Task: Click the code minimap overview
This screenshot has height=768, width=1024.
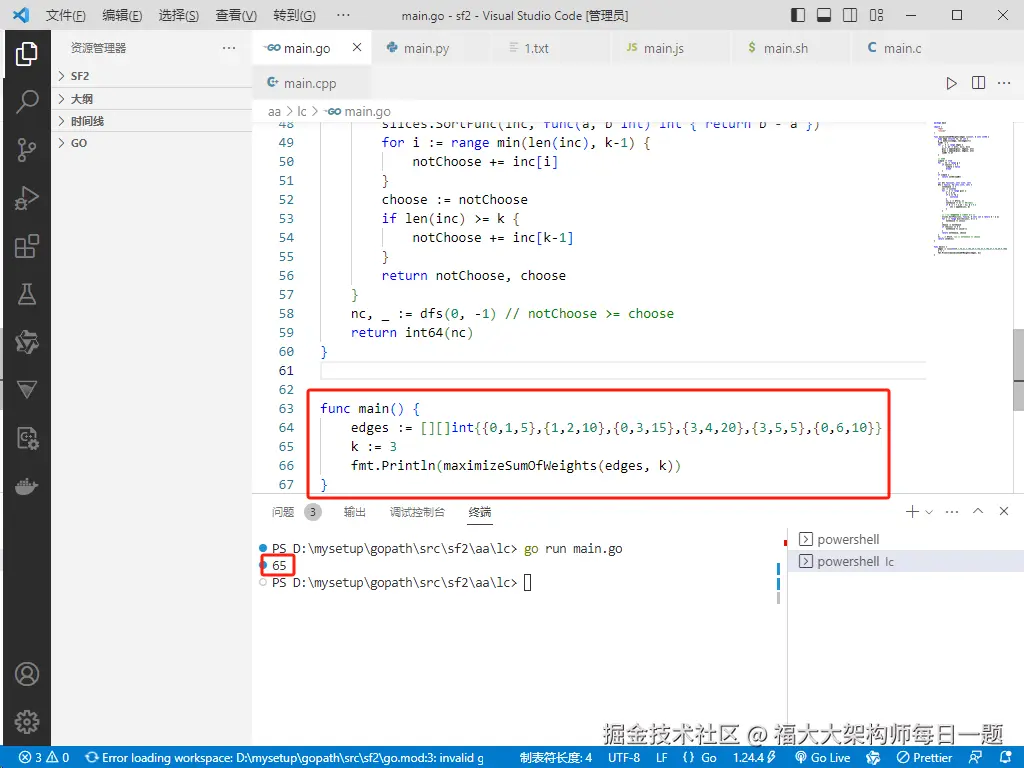Action: click(x=969, y=188)
